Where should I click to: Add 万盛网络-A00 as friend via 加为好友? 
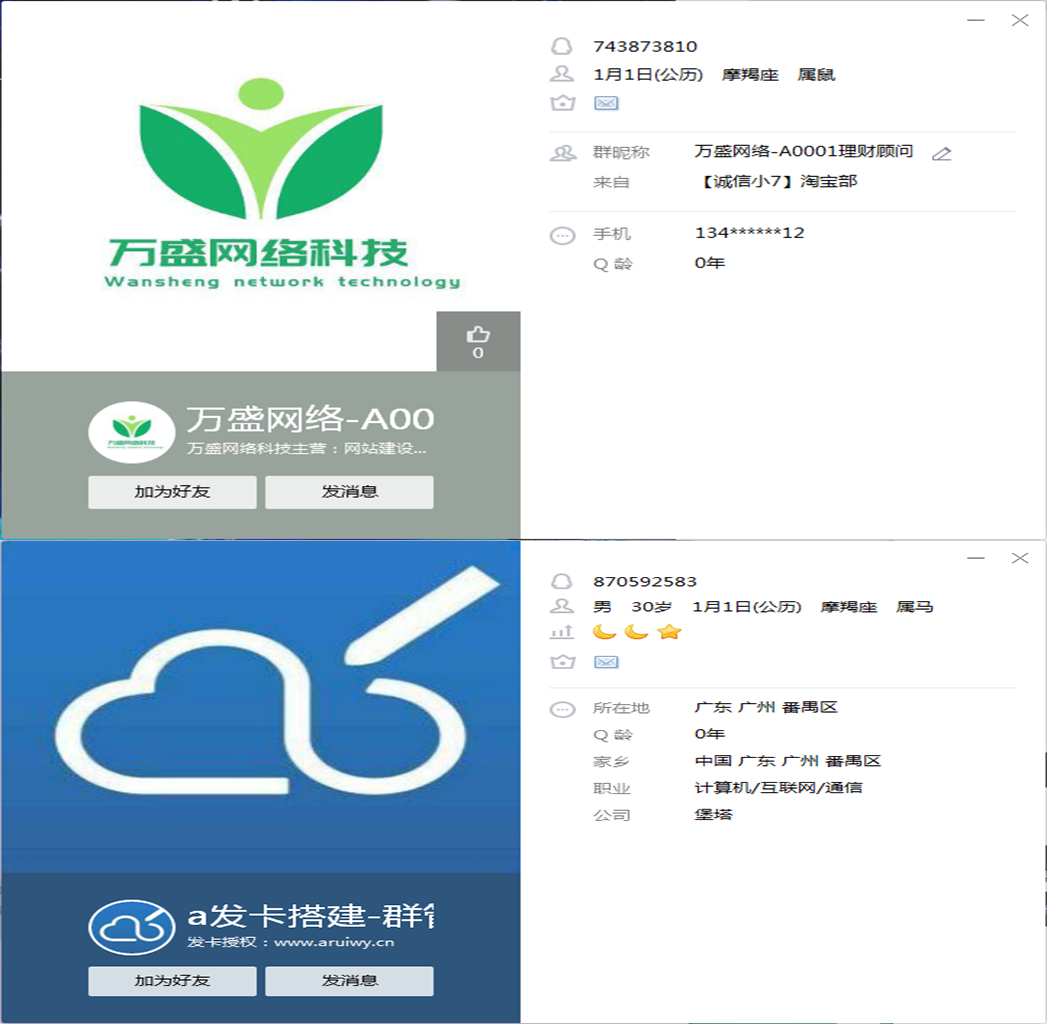(172, 492)
